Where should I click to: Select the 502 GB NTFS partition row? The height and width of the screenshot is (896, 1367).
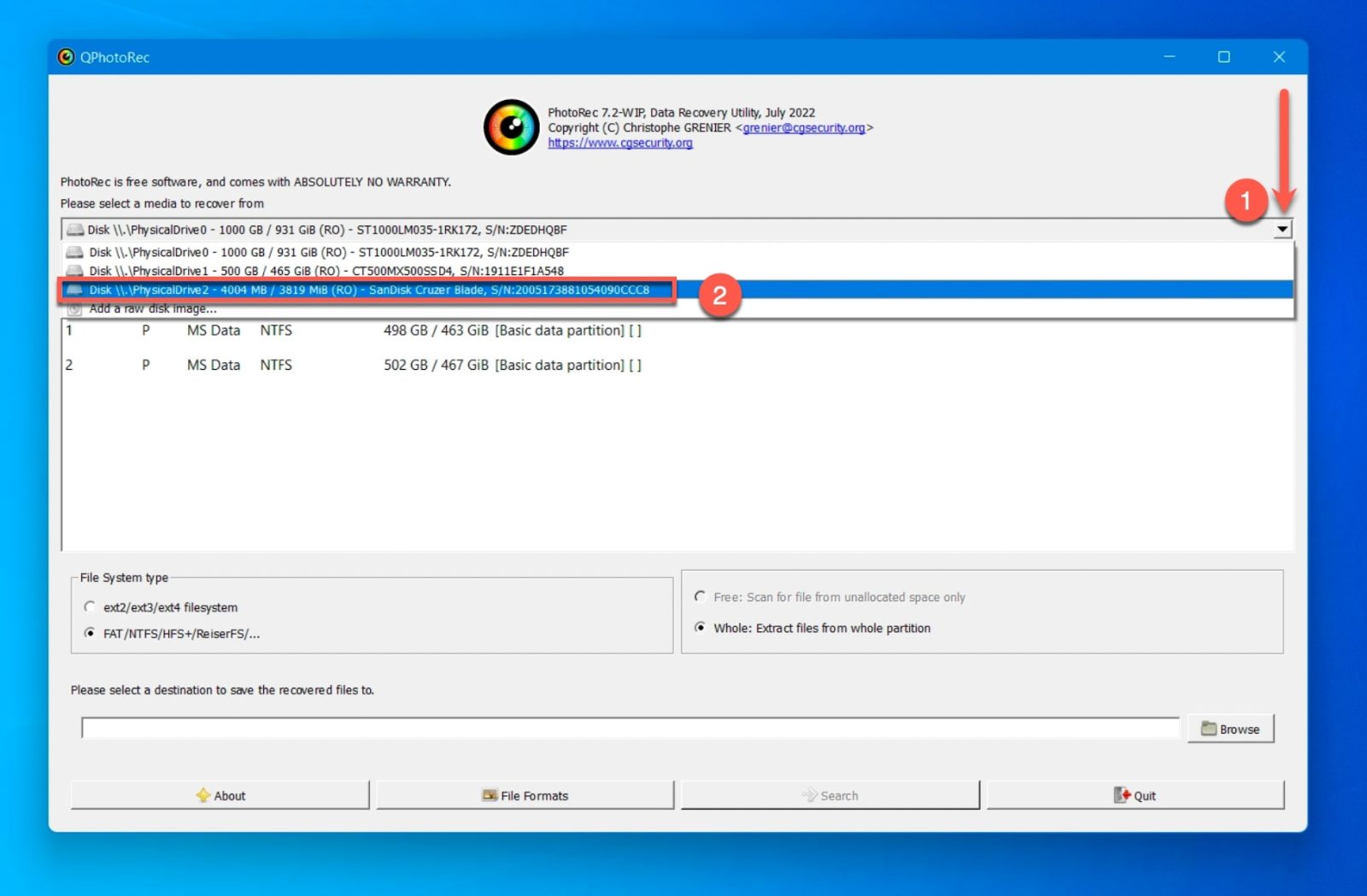(354, 365)
